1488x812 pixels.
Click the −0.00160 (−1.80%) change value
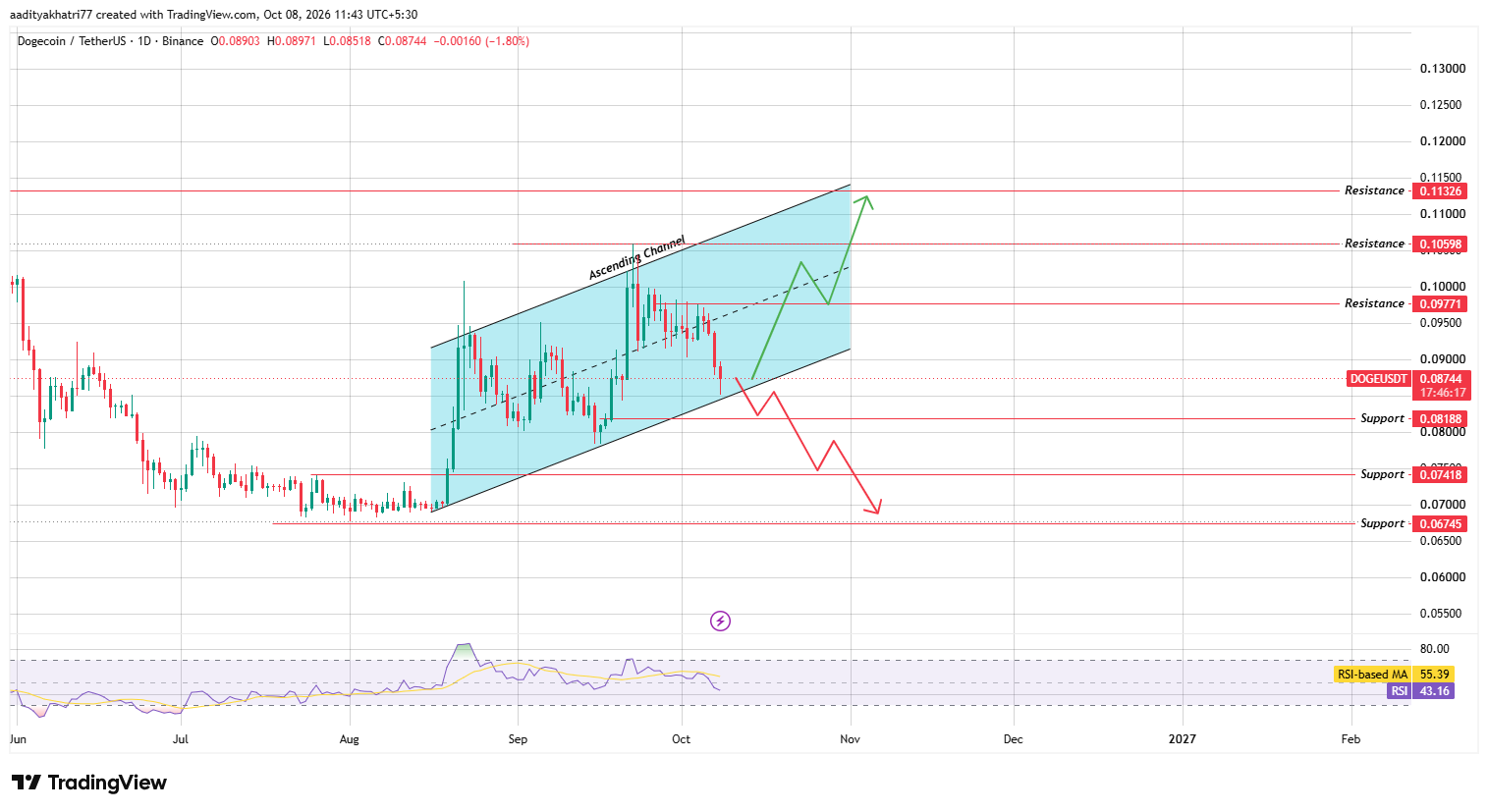click(481, 41)
